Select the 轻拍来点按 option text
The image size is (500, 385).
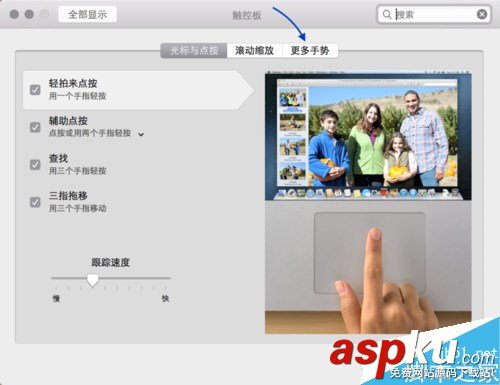pos(73,83)
